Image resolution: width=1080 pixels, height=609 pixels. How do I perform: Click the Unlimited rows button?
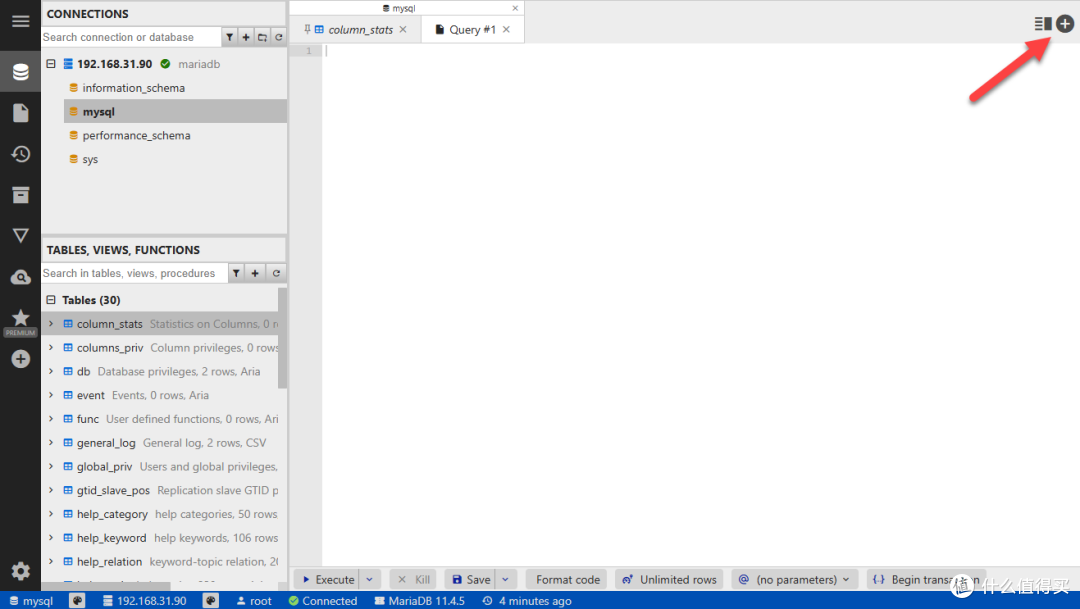[669, 579]
